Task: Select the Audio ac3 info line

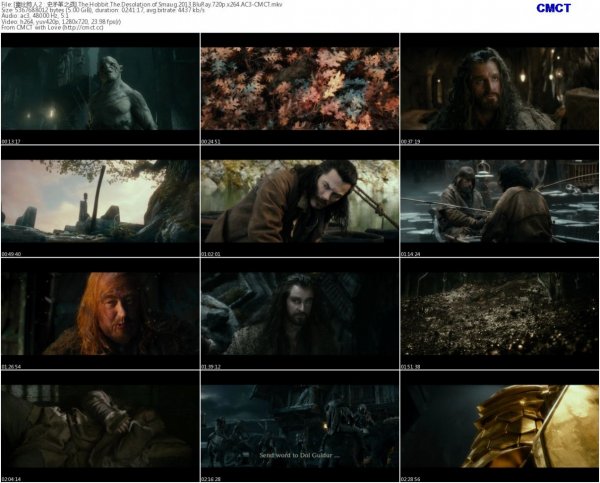Action: 35,16
